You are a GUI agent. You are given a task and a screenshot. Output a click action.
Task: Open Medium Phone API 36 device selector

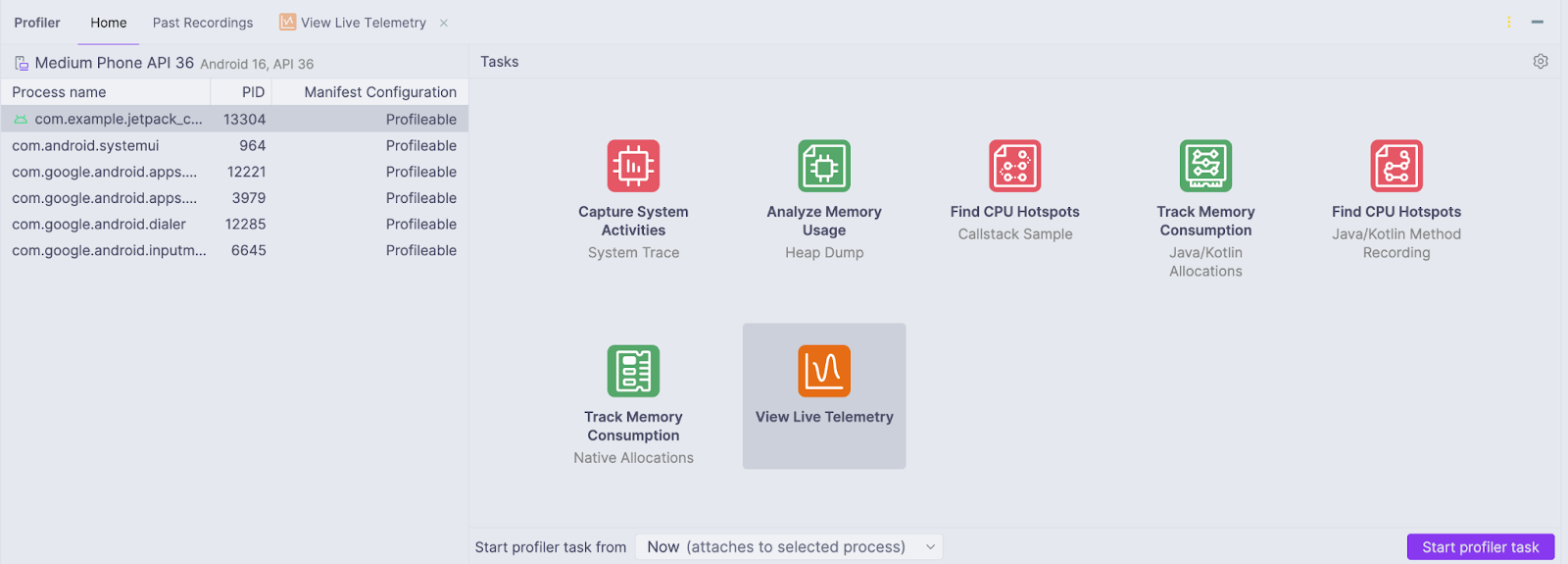click(115, 63)
